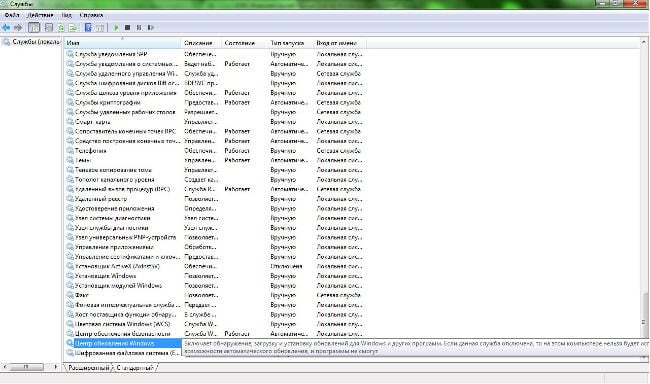
Task: Select Узел системы диагностики service
Action: coord(215,218)
